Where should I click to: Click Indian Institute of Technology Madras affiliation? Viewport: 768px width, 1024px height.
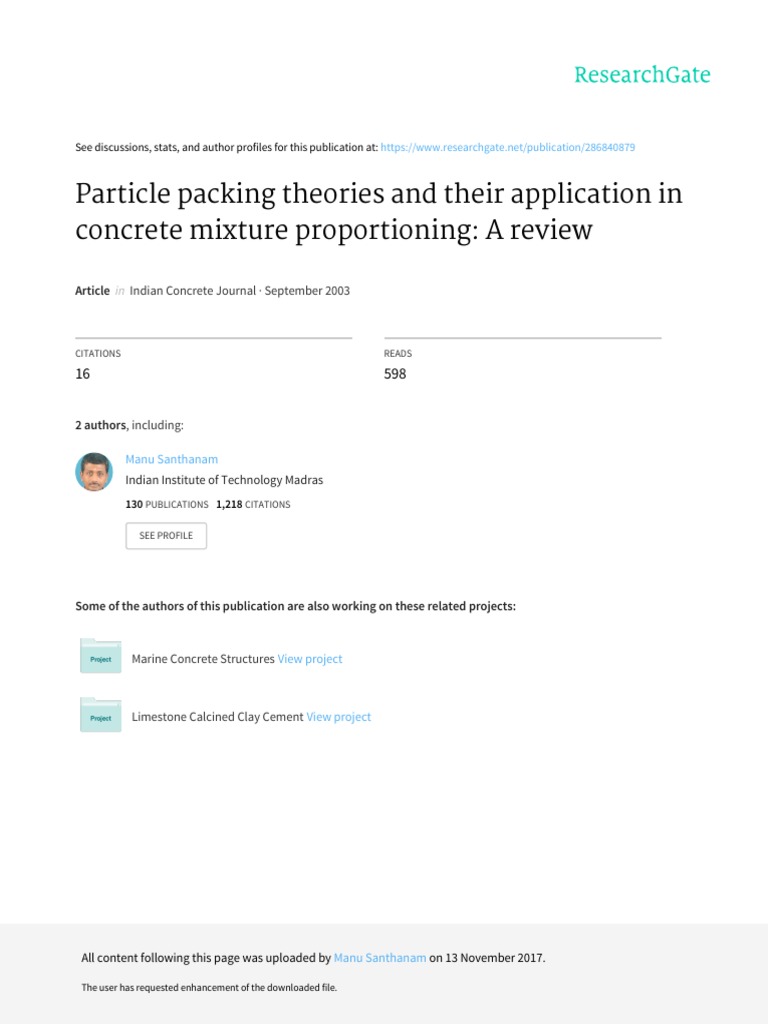pyautogui.click(x=224, y=480)
